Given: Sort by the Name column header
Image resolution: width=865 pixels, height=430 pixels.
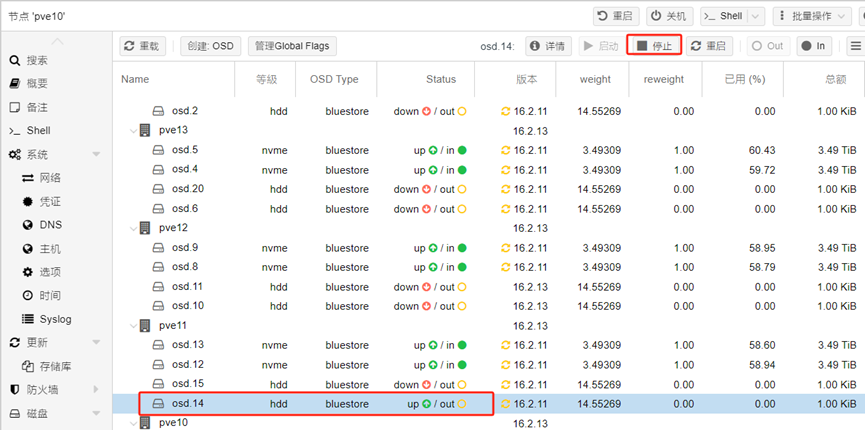Looking at the screenshot, I should [x=174, y=79].
